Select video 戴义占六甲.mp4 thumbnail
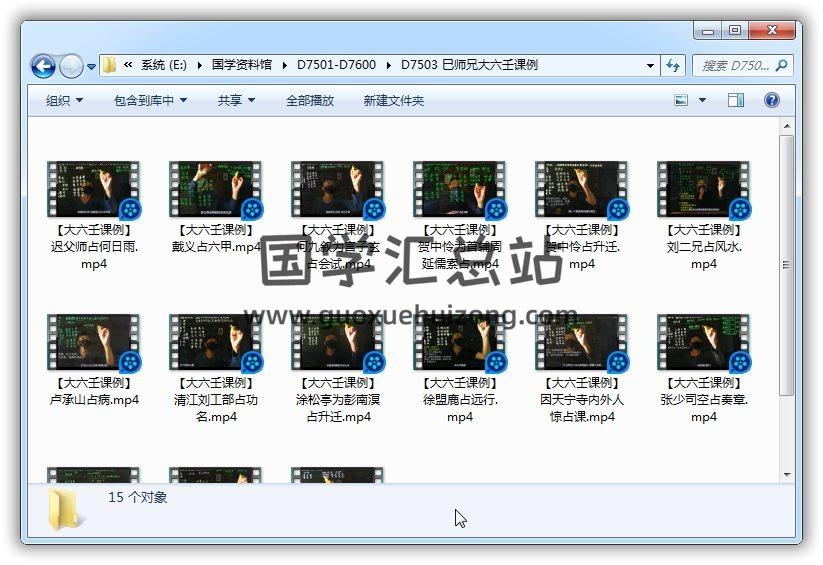Screen dimensions: 823x565 click(215, 189)
